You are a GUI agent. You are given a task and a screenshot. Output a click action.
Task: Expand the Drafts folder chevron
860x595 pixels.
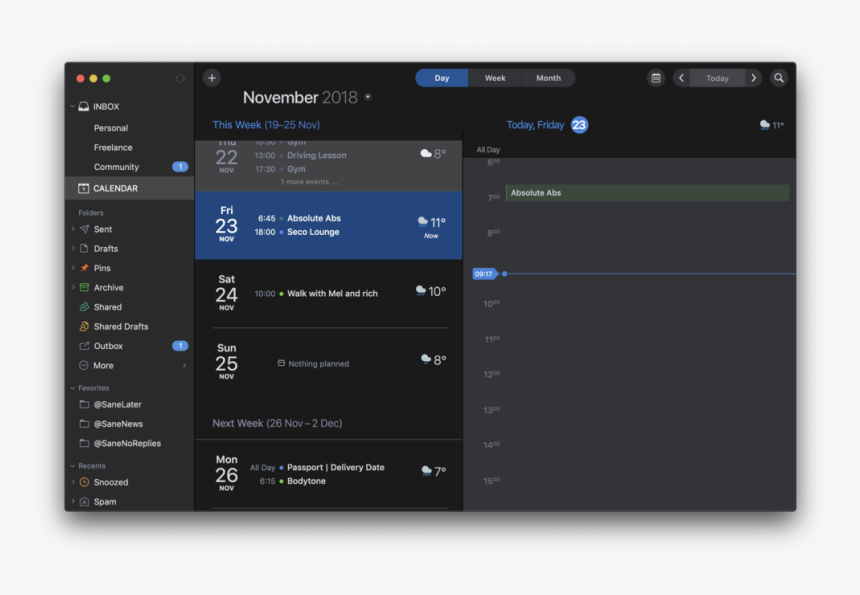(x=72, y=248)
